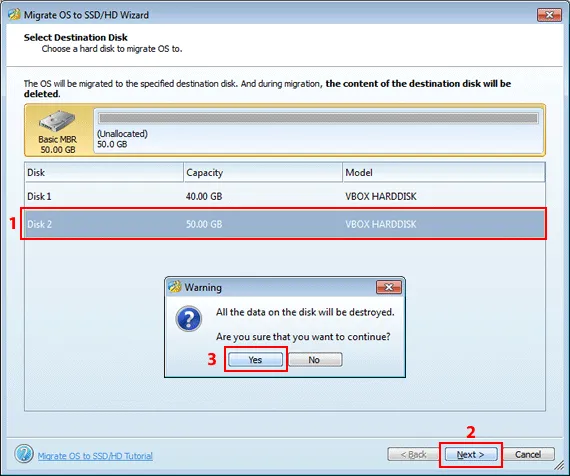570x476 pixels.
Task: Click the window resize grip corner
Action: coord(559,465)
